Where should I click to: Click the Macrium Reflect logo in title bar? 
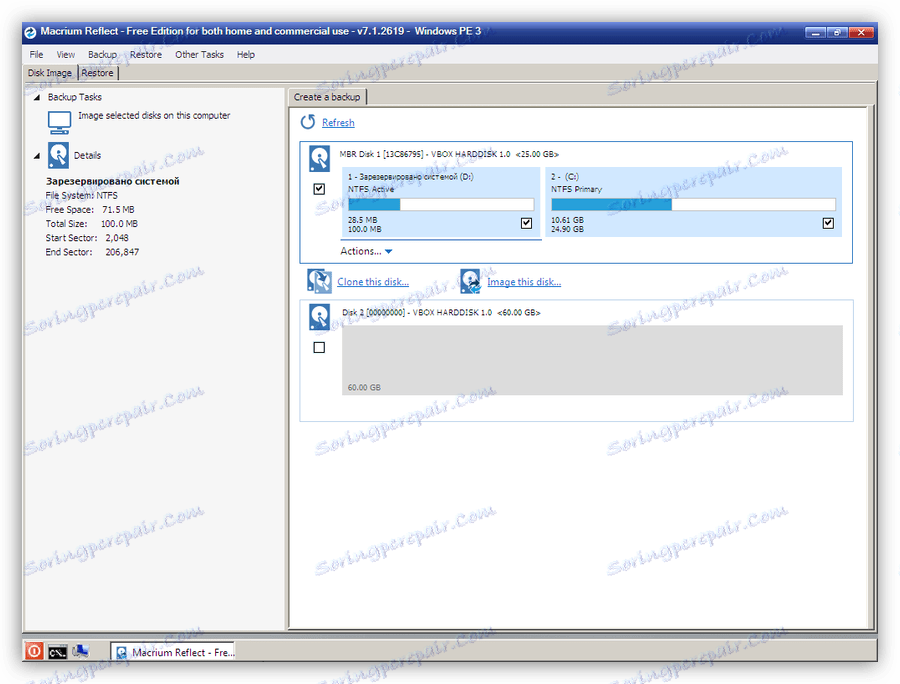pos(30,32)
